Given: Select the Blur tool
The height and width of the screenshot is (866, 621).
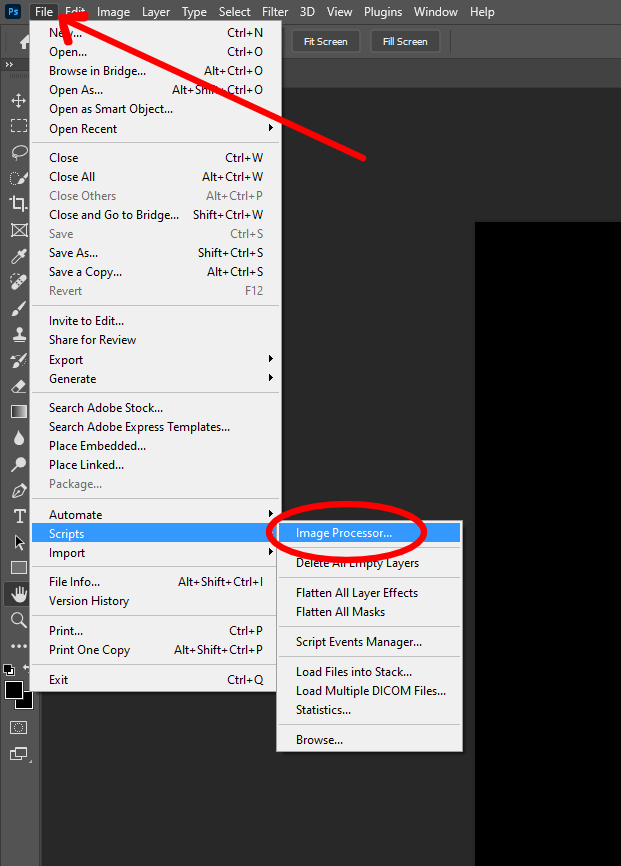Looking at the screenshot, I should (19, 438).
